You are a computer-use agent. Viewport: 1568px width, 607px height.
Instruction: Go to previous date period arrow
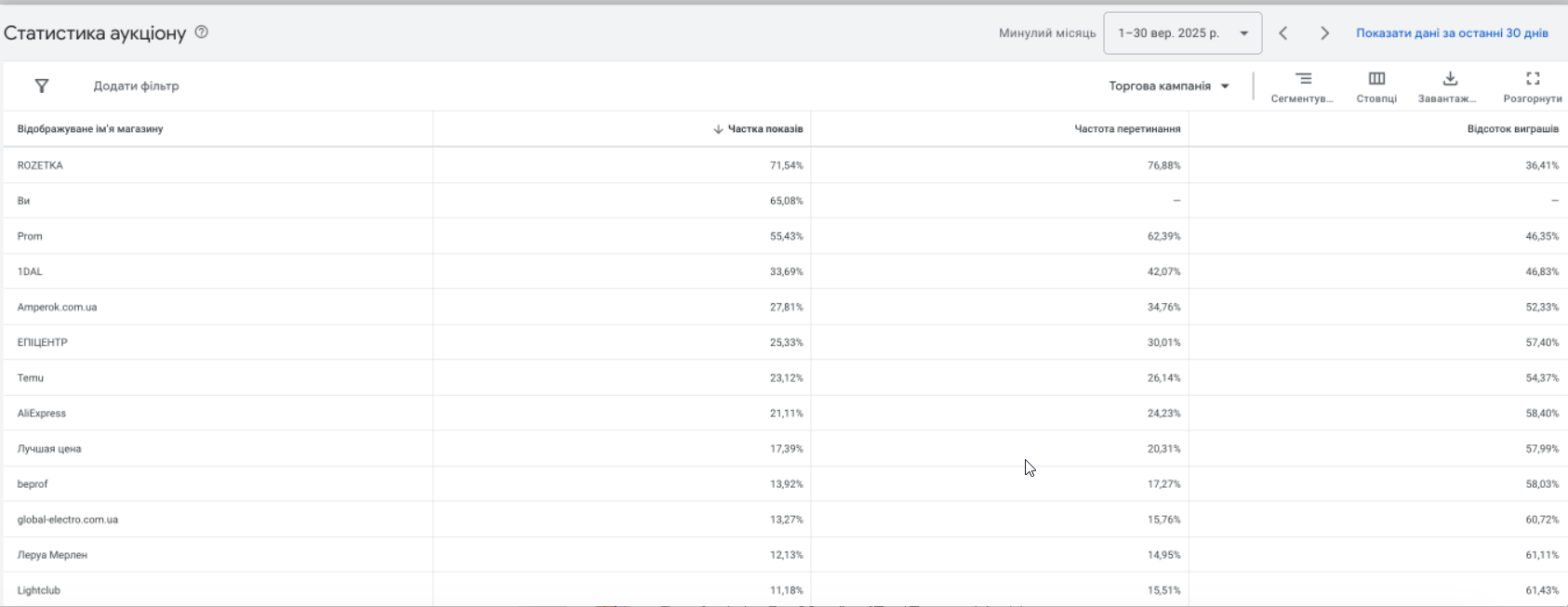(x=1283, y=33)
